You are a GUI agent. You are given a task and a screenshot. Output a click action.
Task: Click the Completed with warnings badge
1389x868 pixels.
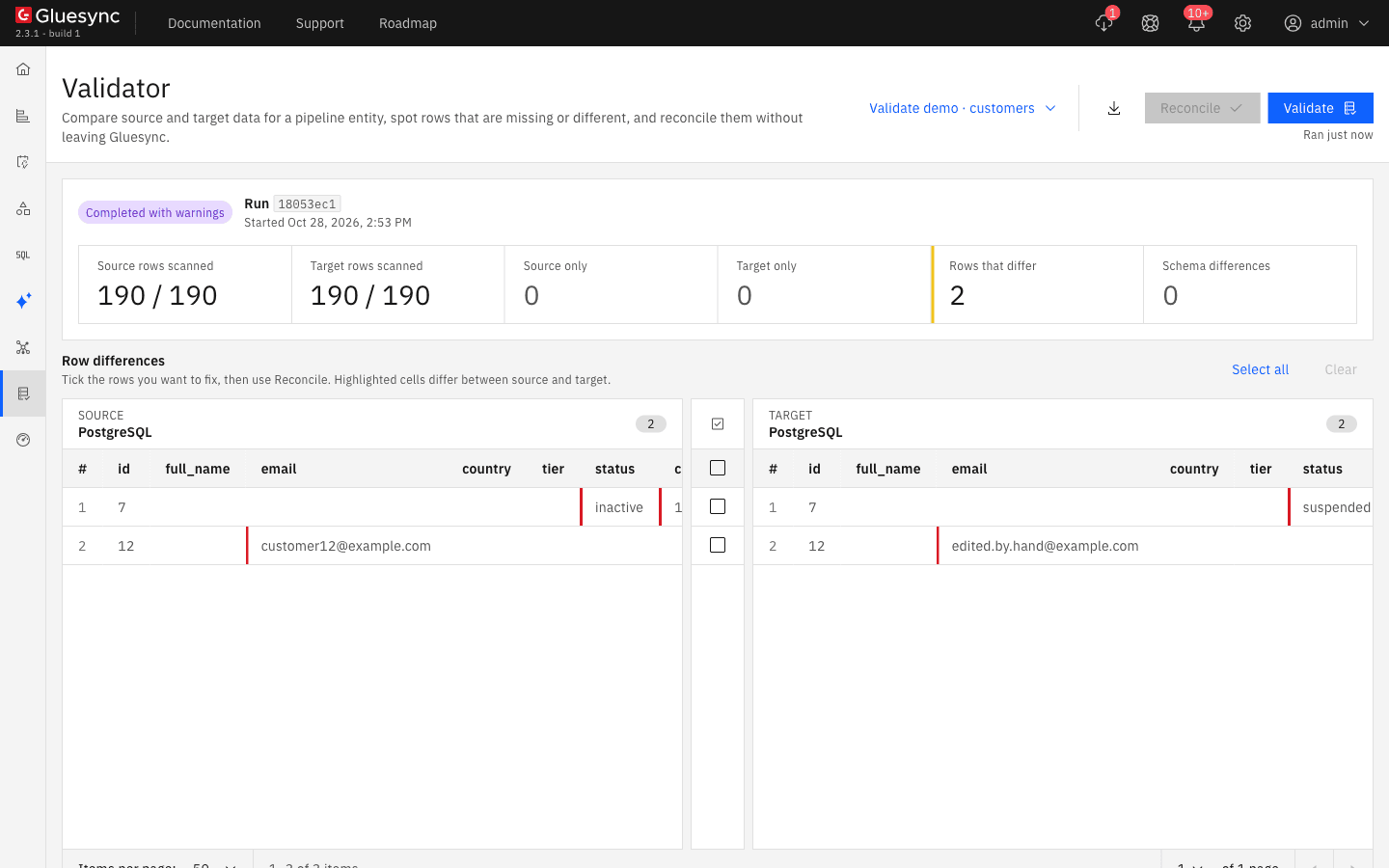click(155, 212)
